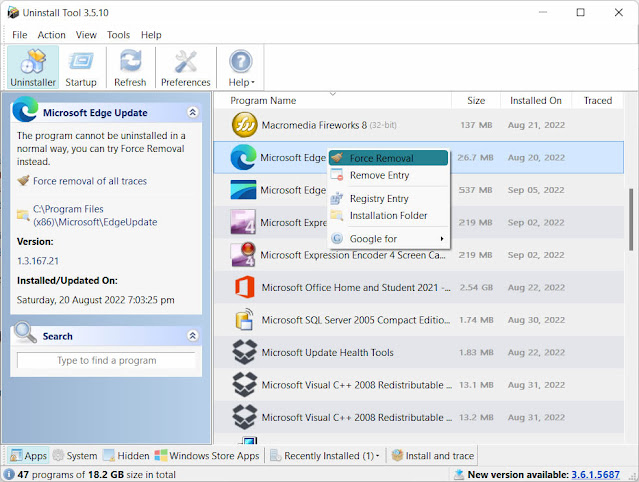Click Force removal of all traces link
639x482 pixels.
(x=90, y=181)
